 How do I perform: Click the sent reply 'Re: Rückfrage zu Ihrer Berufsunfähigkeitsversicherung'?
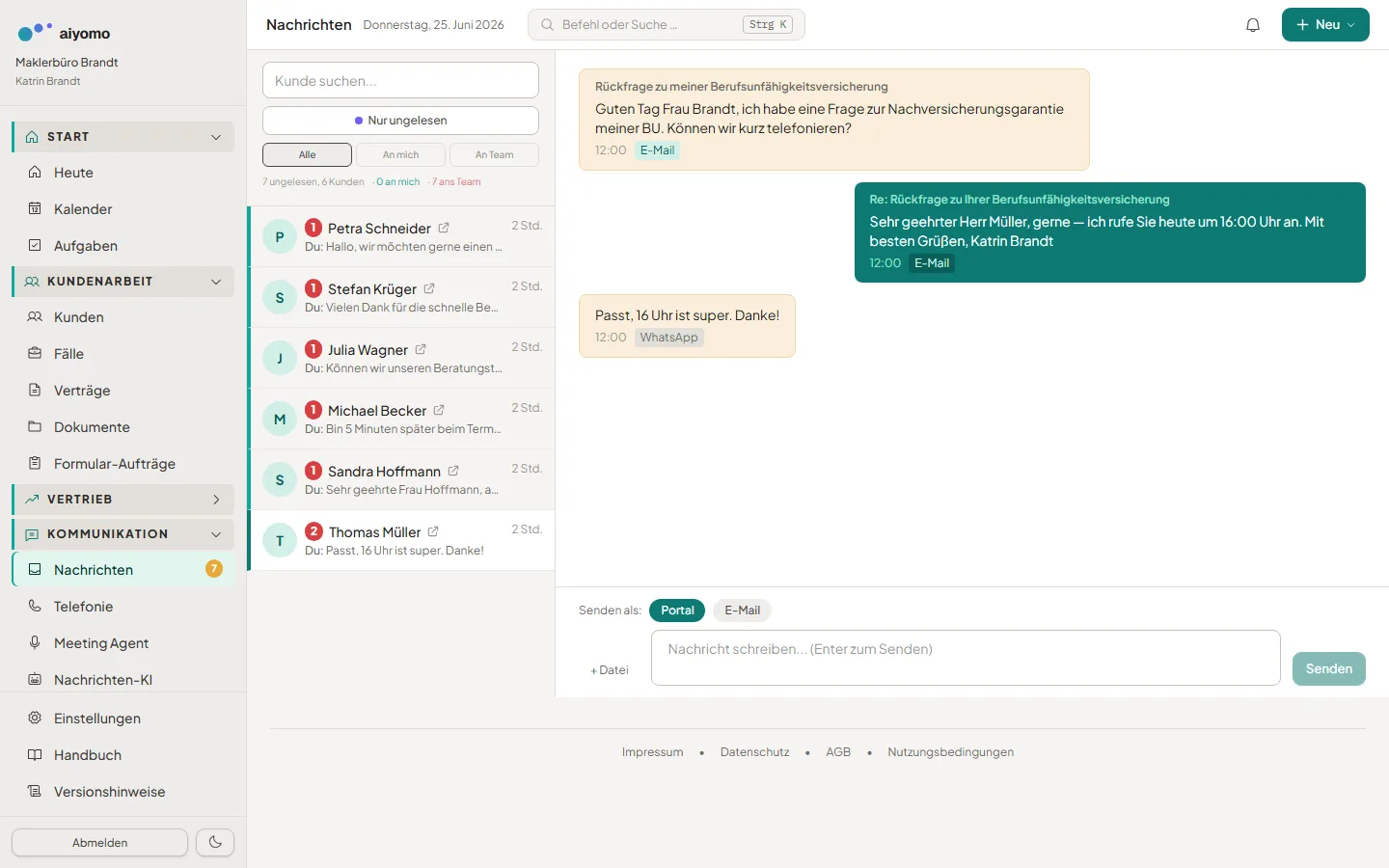click(1109, 232)
